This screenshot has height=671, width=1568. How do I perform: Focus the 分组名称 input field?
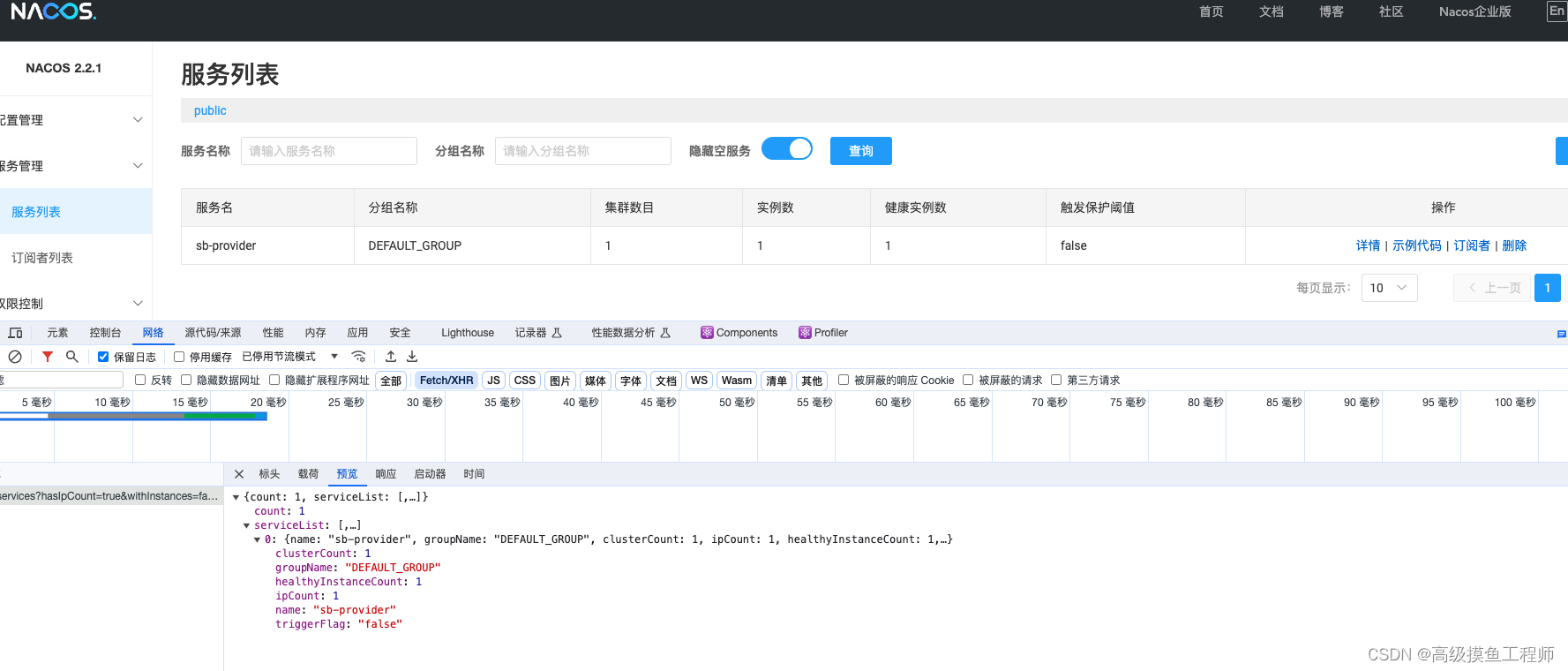click(x=583, y=151)
